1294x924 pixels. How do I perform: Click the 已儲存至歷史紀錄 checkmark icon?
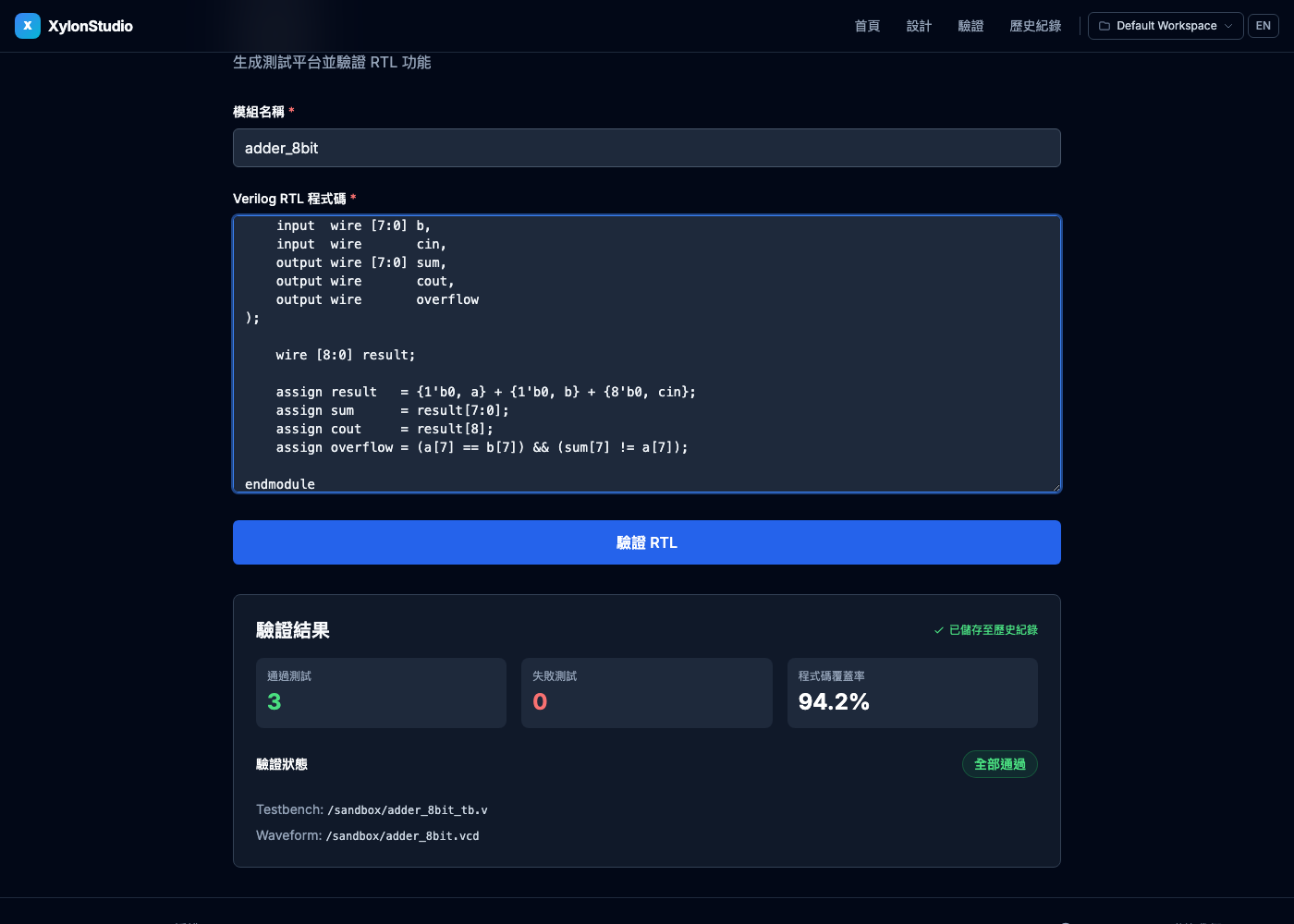pyautogui.click(x=939, y=630)
